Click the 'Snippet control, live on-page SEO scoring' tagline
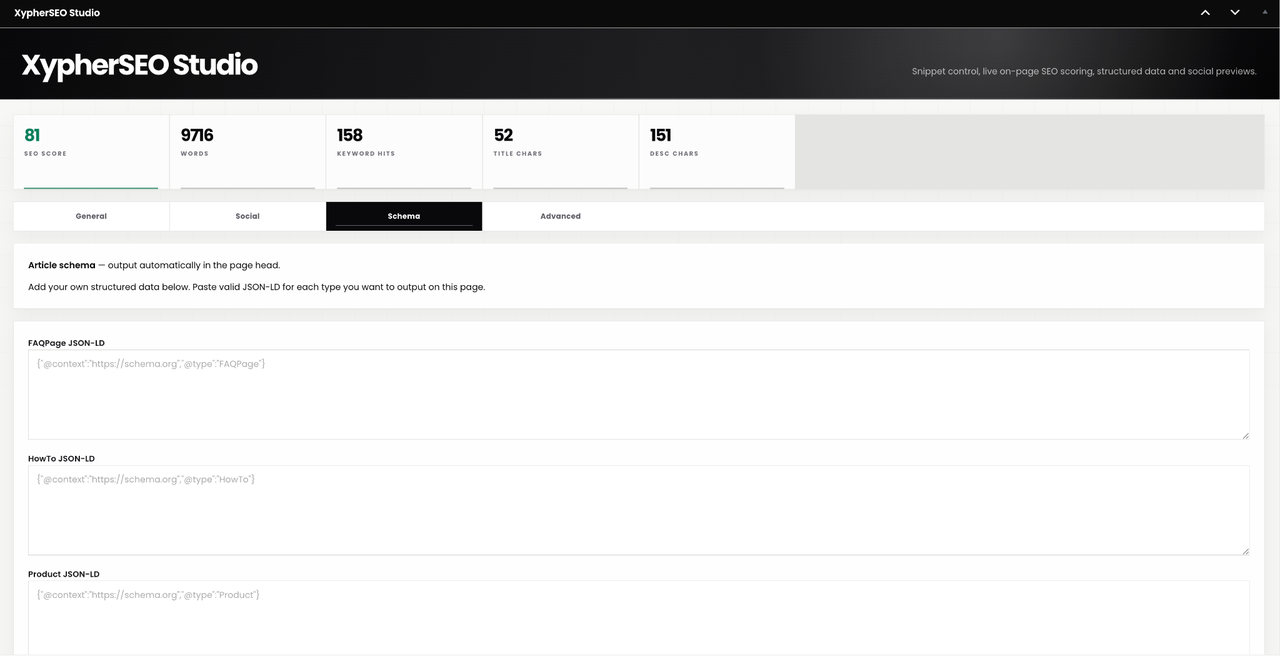 1084,71
